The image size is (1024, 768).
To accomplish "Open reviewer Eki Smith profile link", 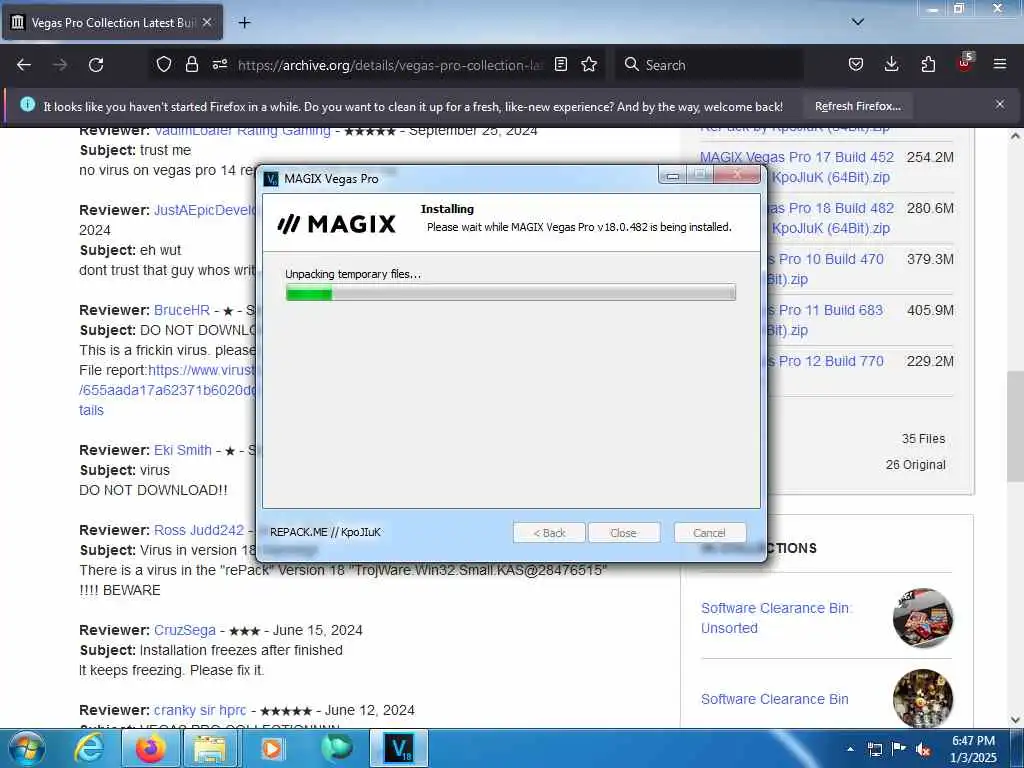I will point(183,450).
